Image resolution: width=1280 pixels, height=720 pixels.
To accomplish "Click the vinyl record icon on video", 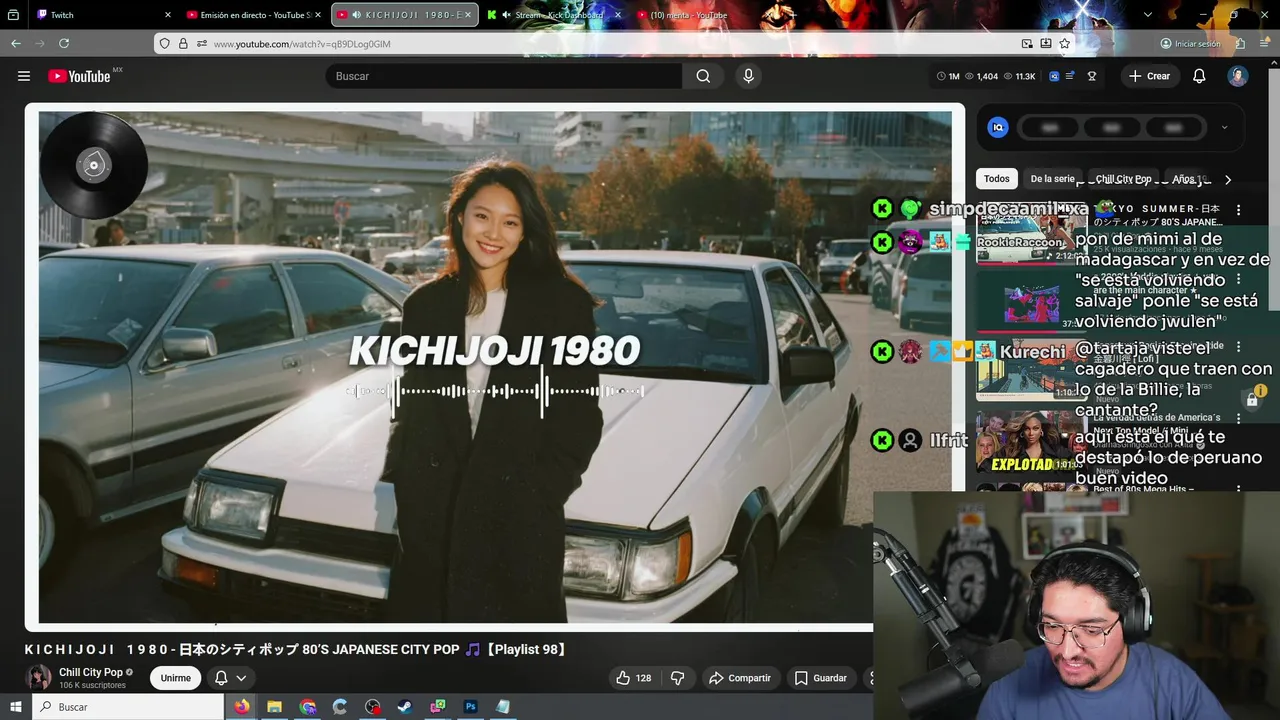I will click(93, 165).
